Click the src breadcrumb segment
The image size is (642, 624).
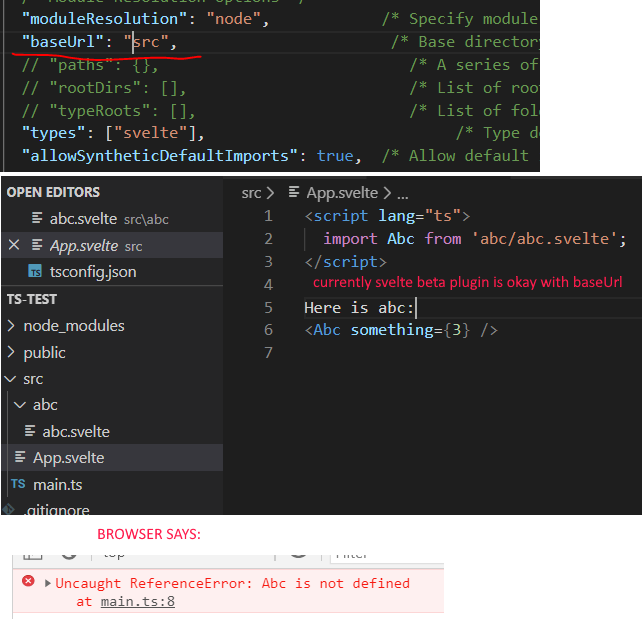tap(251, 193)
